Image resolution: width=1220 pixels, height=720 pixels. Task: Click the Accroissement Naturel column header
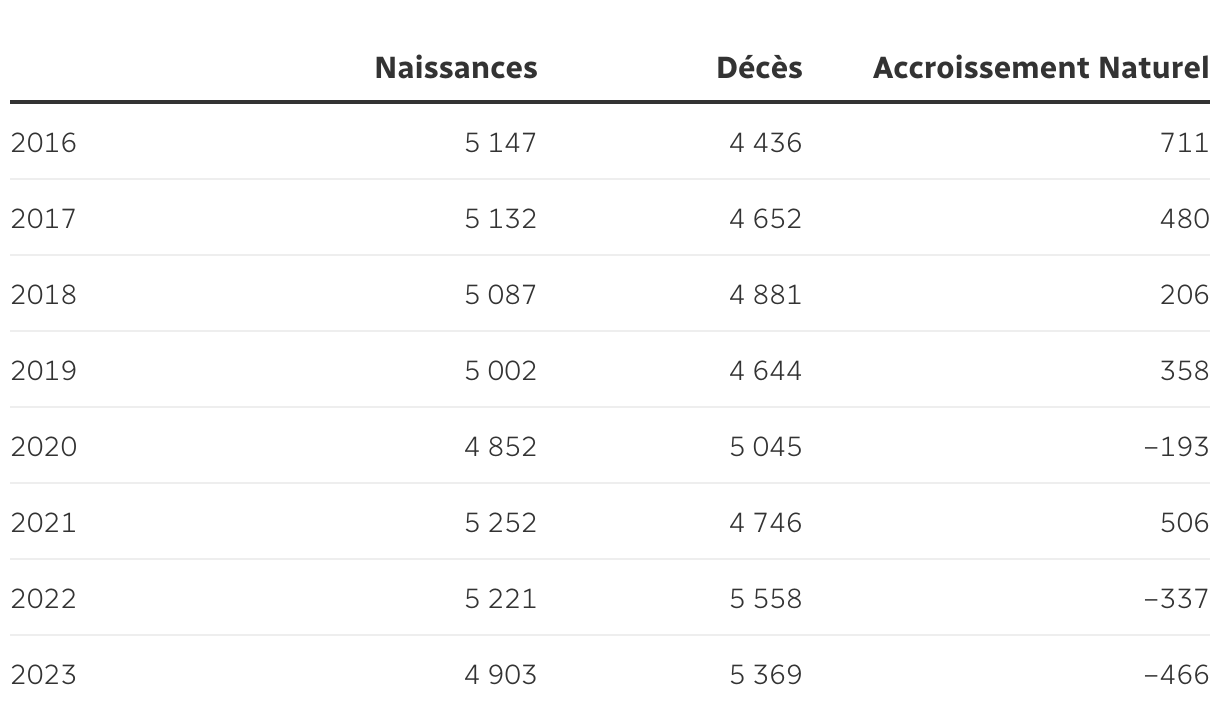[1040, 68]
